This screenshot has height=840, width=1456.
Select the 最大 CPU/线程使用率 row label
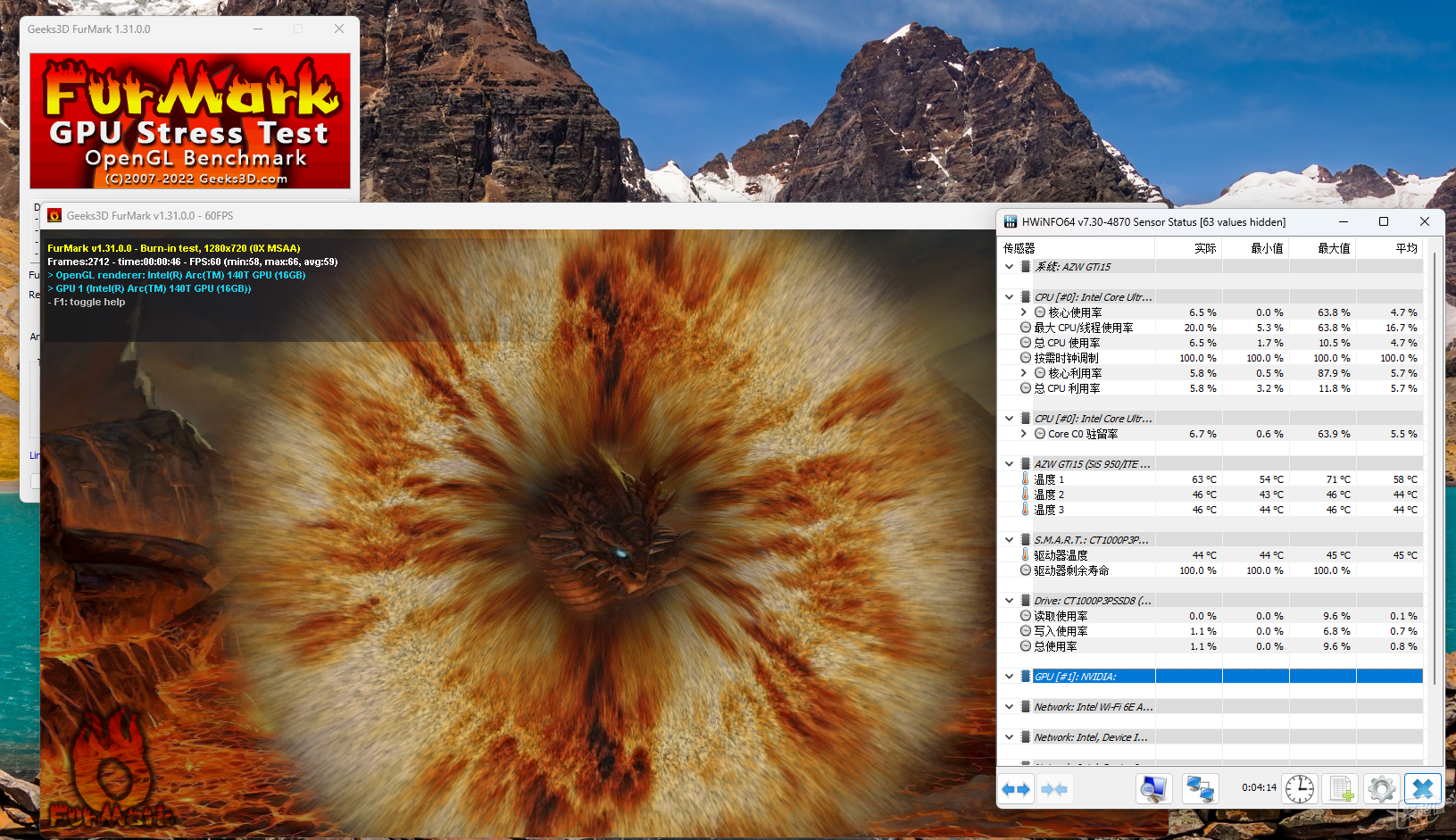coord(1084,328)
